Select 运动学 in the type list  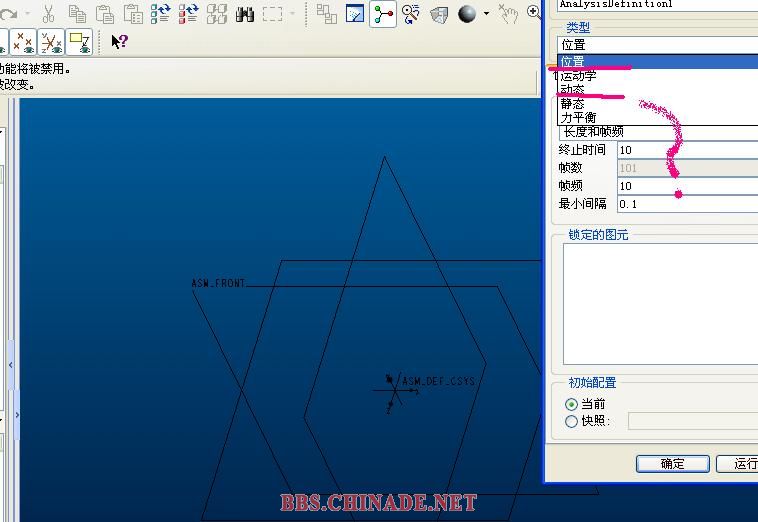point(657,75)
